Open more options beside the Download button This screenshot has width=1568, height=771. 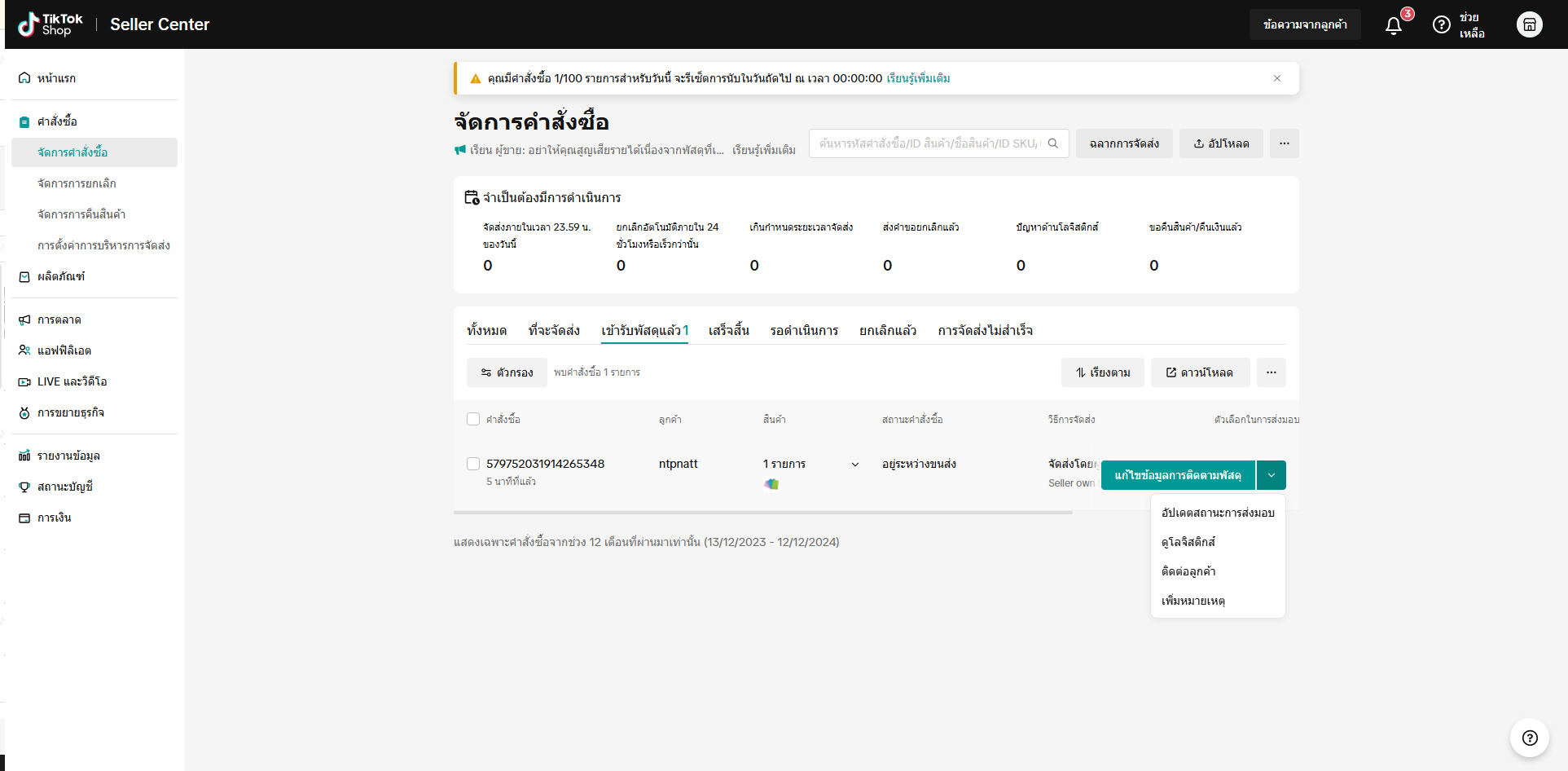click(x=1271, y=372)
